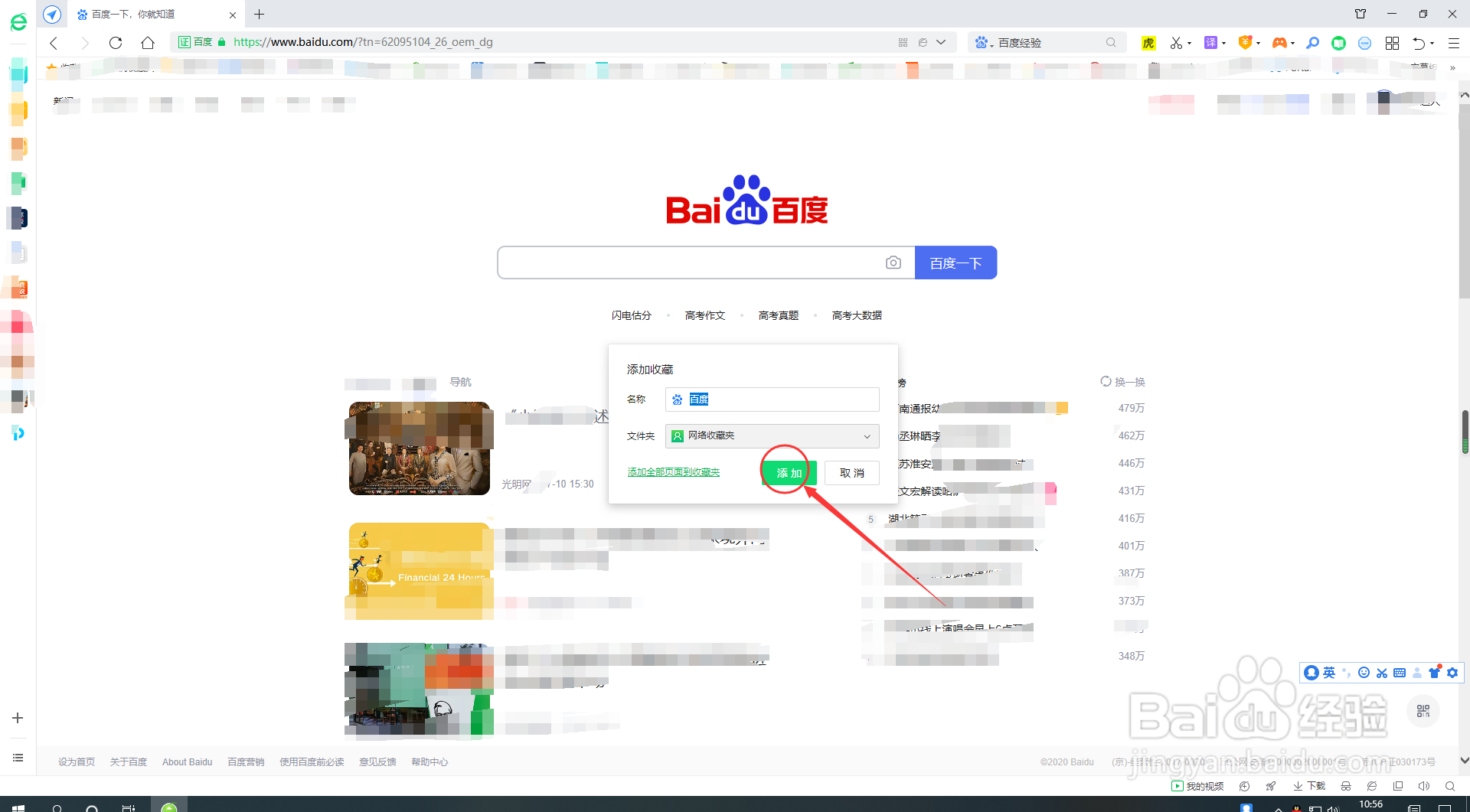Viewport: 1470px width, 812px height.
Task: Click 意见反馈 footer link
Action: (377, 761)
